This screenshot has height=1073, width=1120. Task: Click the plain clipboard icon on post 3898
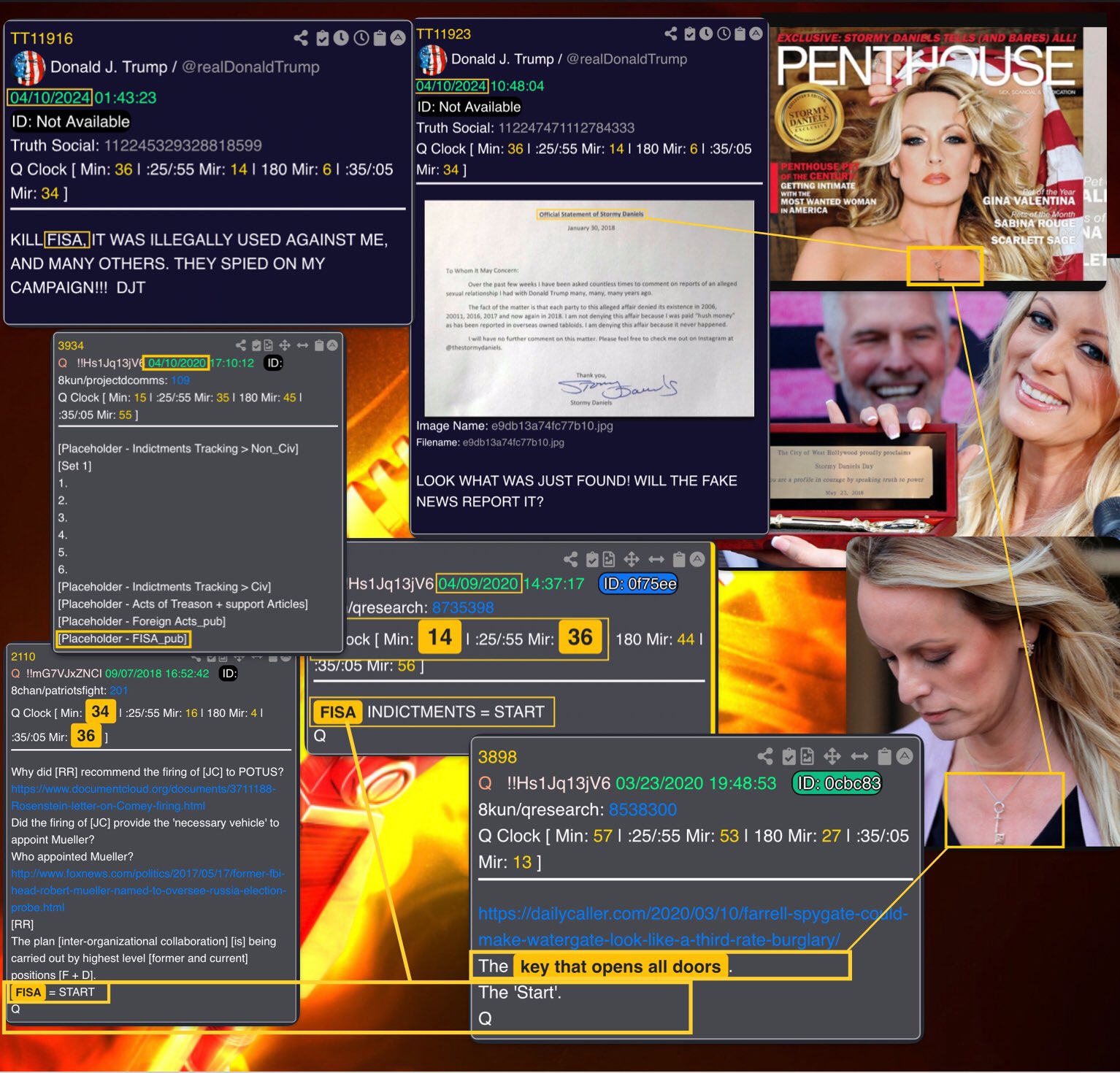tap(884, 756)
